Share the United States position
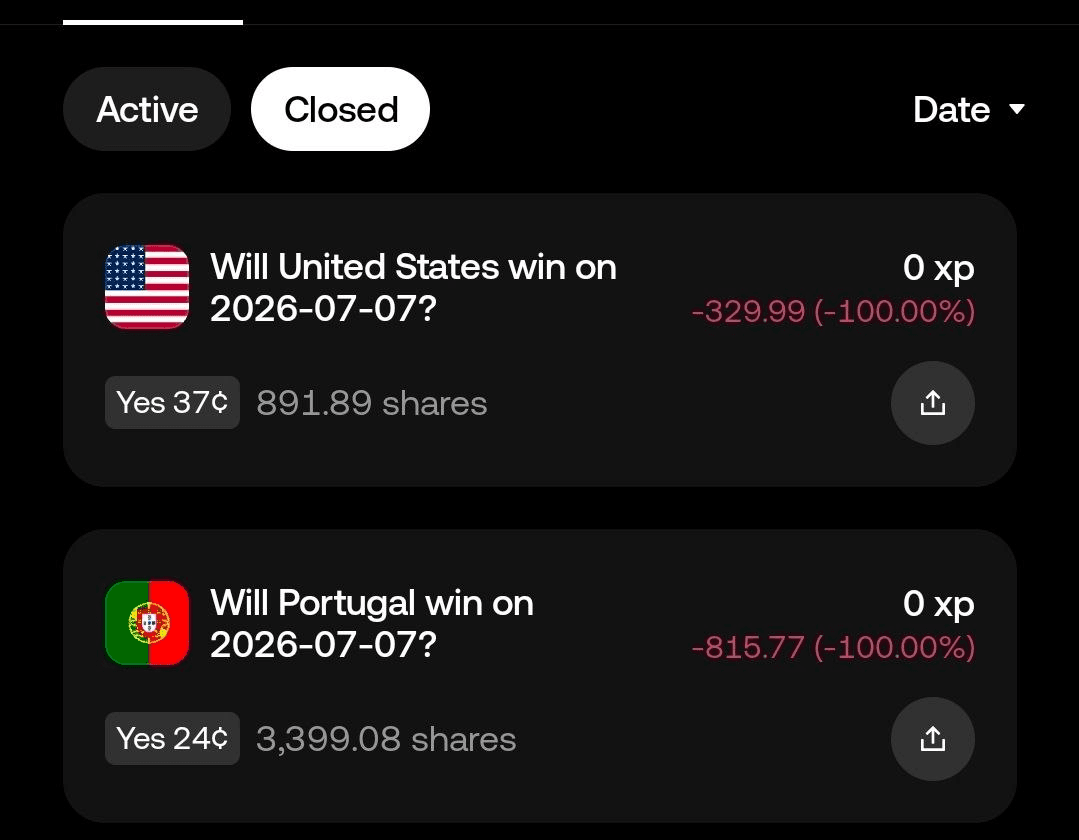The width and height of the screenshot is (1079, 840). [x=932, y=402]
